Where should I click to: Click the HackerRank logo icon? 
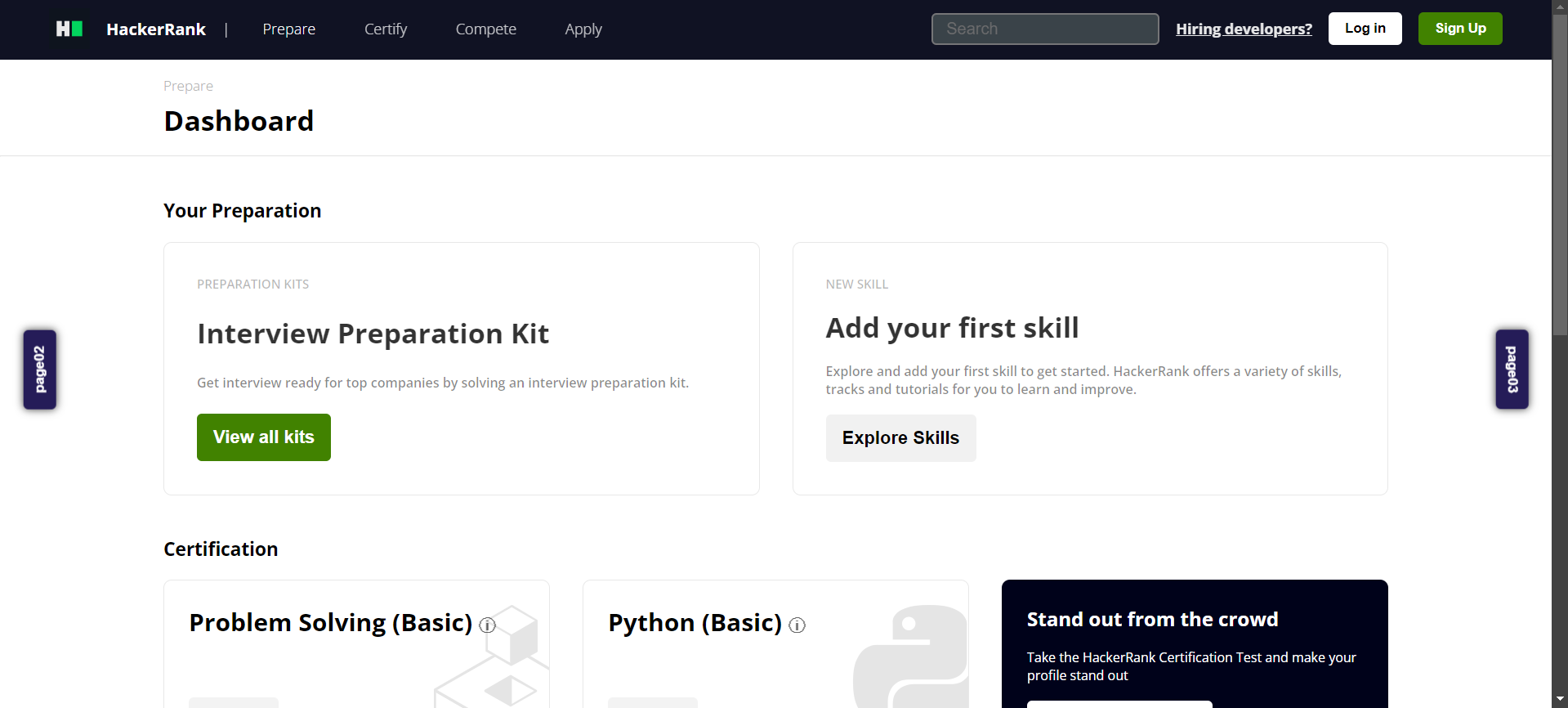pos(69,29)
